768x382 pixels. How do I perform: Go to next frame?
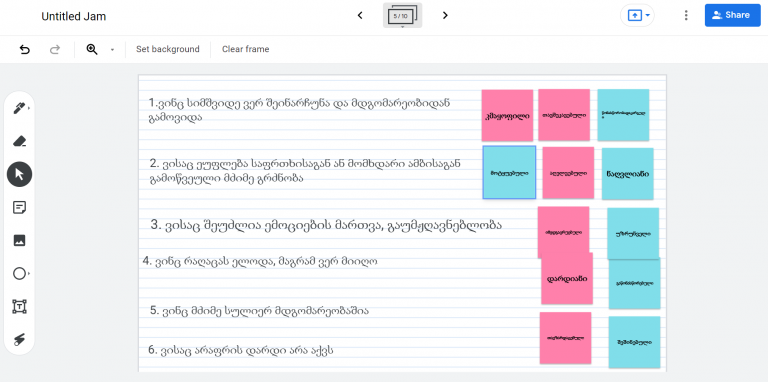(445, 16)
